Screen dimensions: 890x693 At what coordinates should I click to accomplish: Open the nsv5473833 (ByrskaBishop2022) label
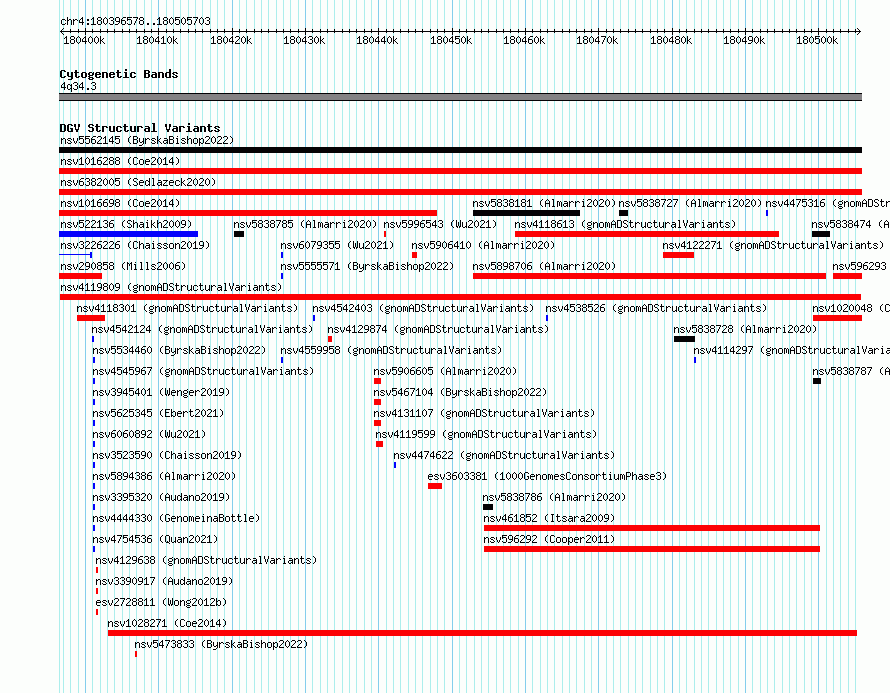coord(221,644)
